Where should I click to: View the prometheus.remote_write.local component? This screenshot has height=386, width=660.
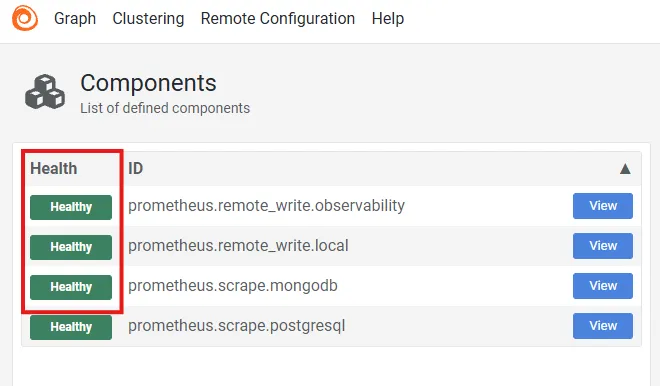point(602,246)
